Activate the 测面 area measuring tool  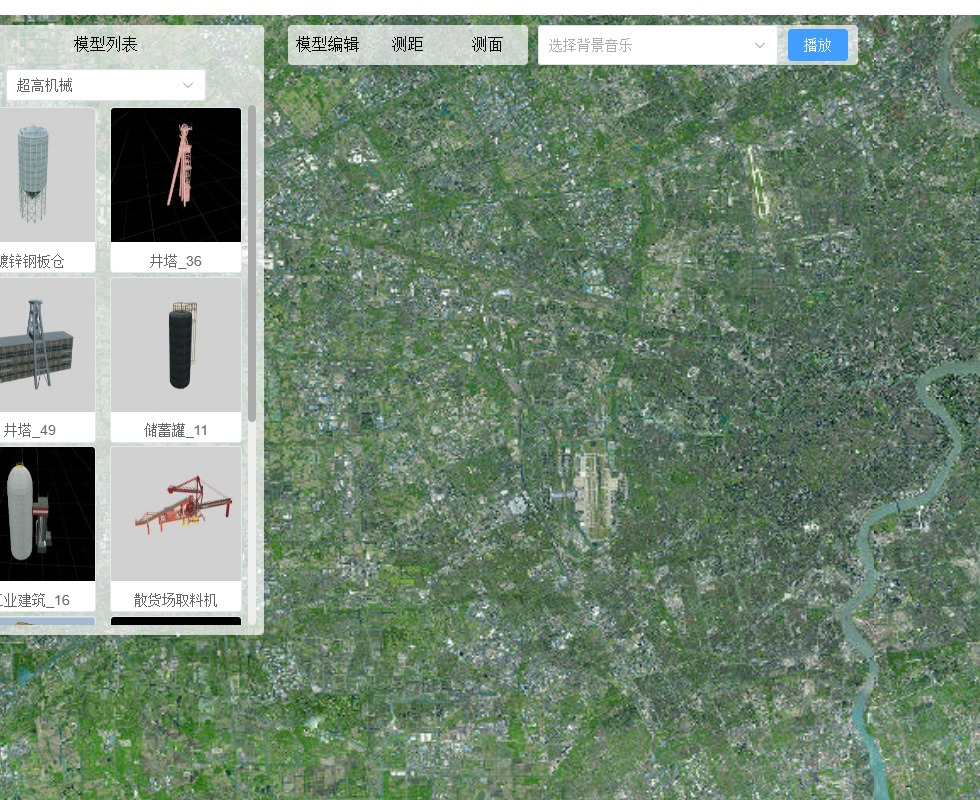pyautogui.click(x=487, y=44)
